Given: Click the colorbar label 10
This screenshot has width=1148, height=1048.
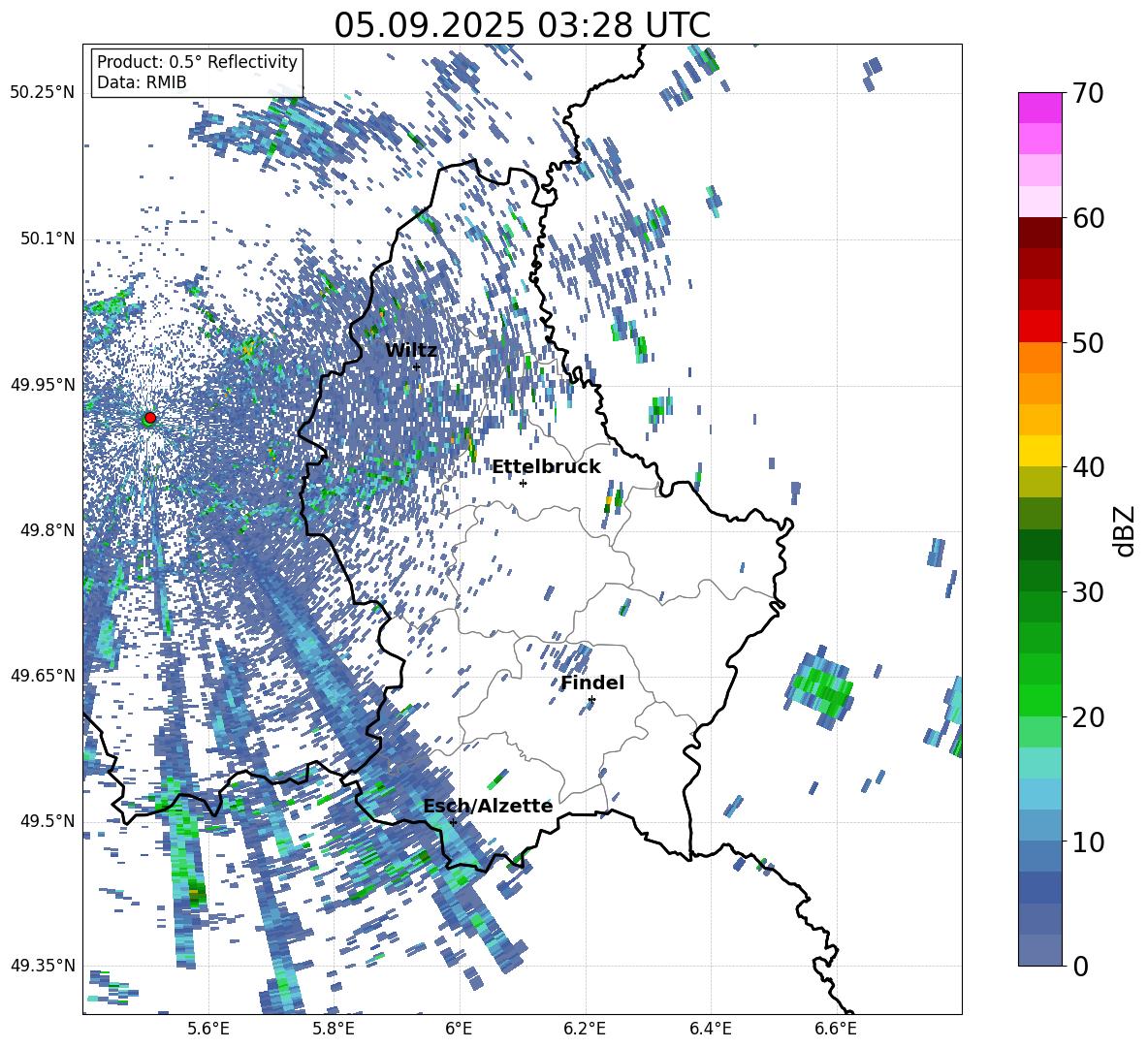Looking at the screenshot, I should (1088, 842).
